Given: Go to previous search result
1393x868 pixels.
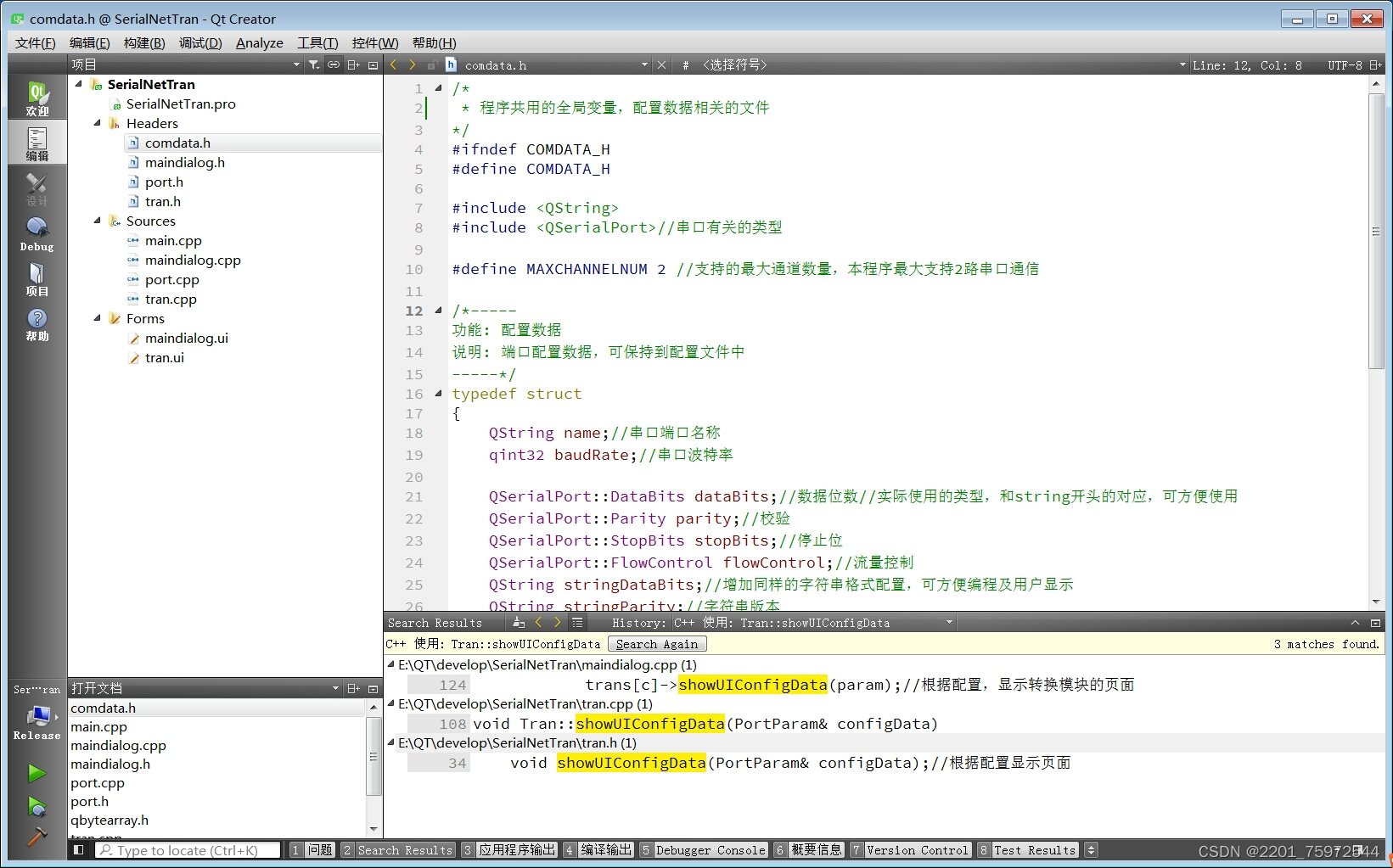Looking at the screenshot, I should coord(538,622).
